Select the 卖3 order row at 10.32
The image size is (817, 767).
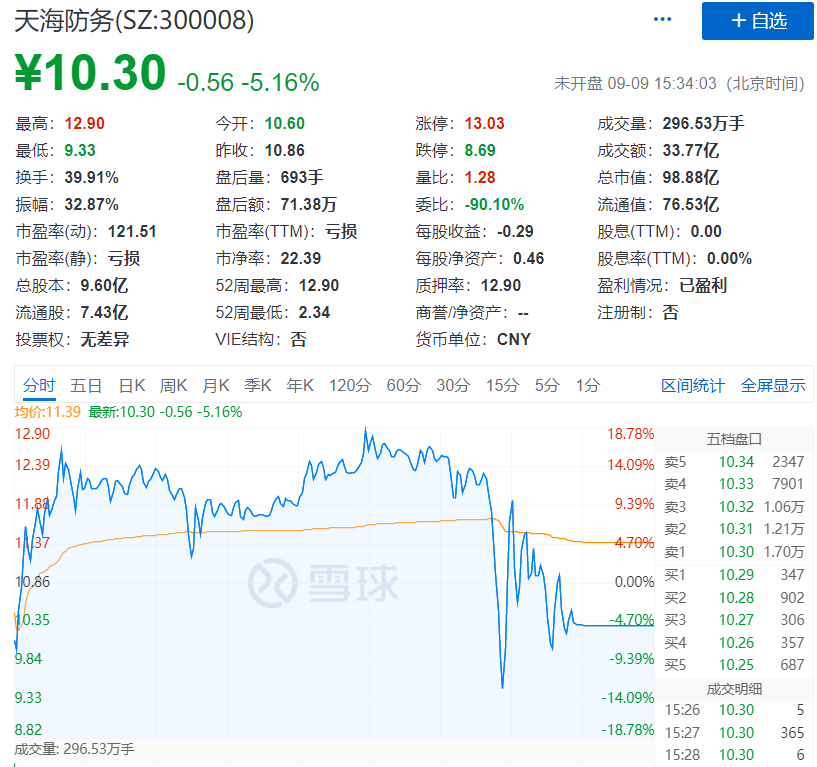coord(734,507)
